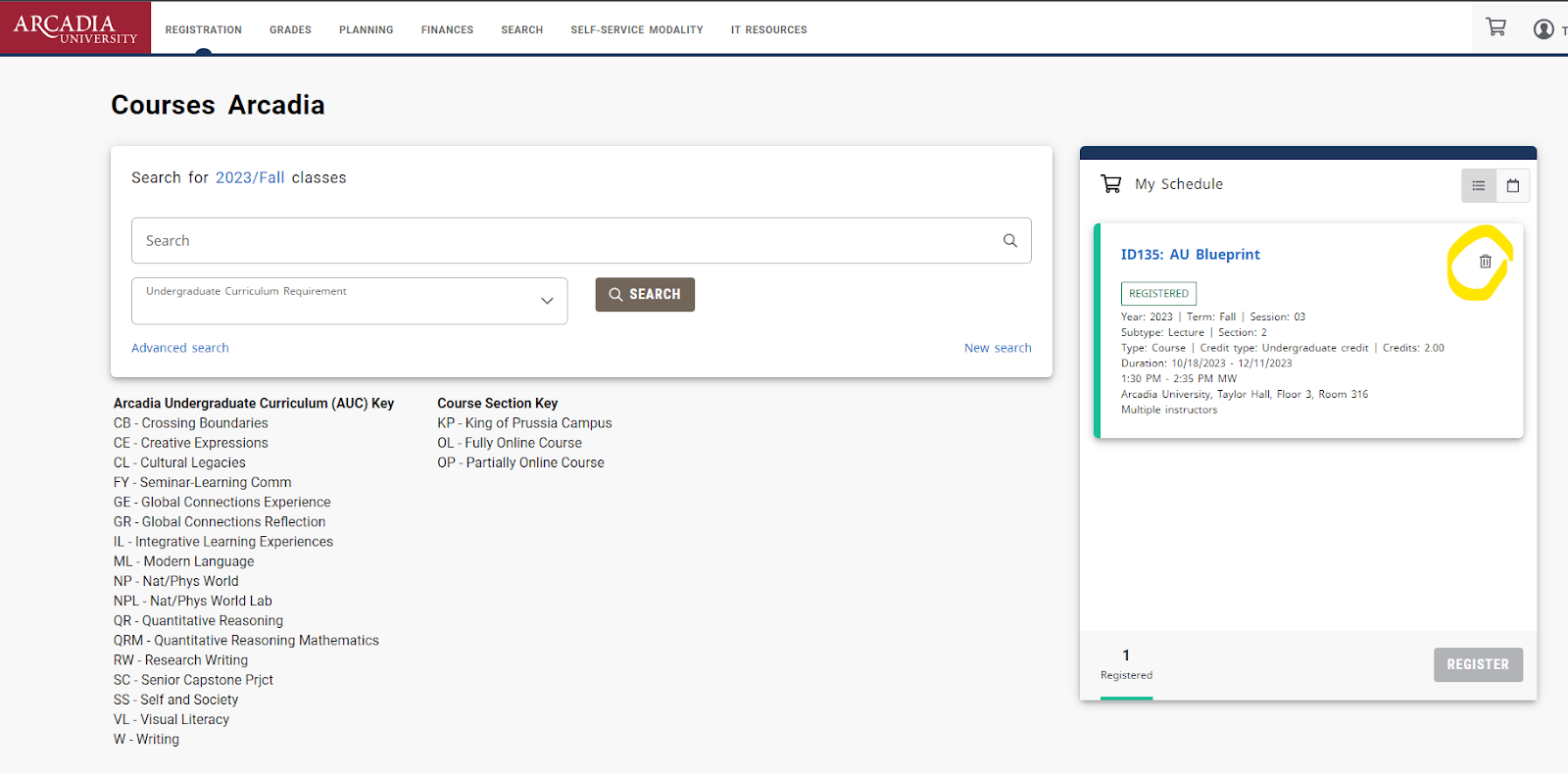The image size is (1568, 774).
Task: Click the Courses Arcadia page heading
Action: [x=218, y=105]
